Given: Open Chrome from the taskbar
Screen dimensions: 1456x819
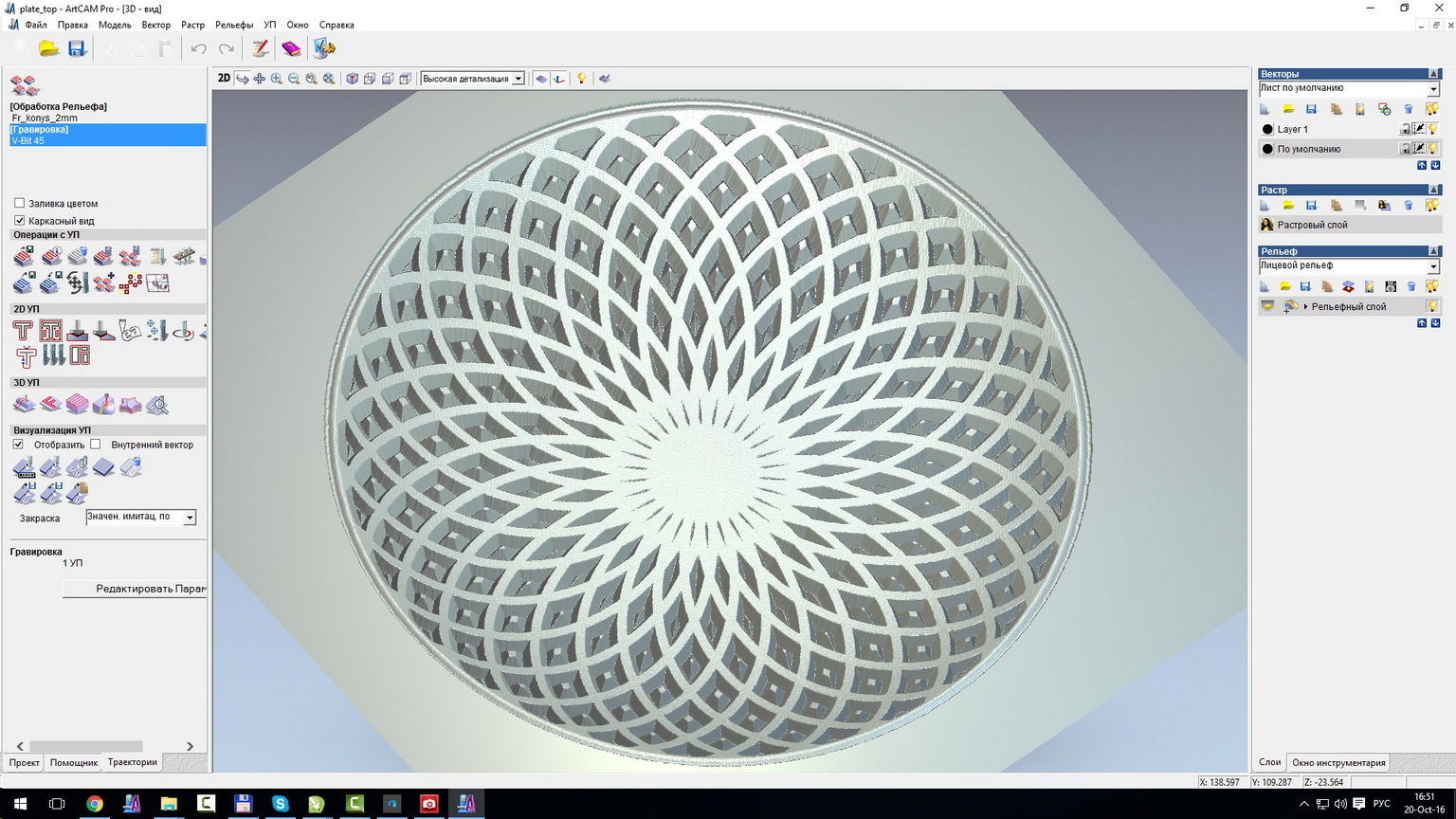Looking at the screenshot, I should click(x=94, y=804).
